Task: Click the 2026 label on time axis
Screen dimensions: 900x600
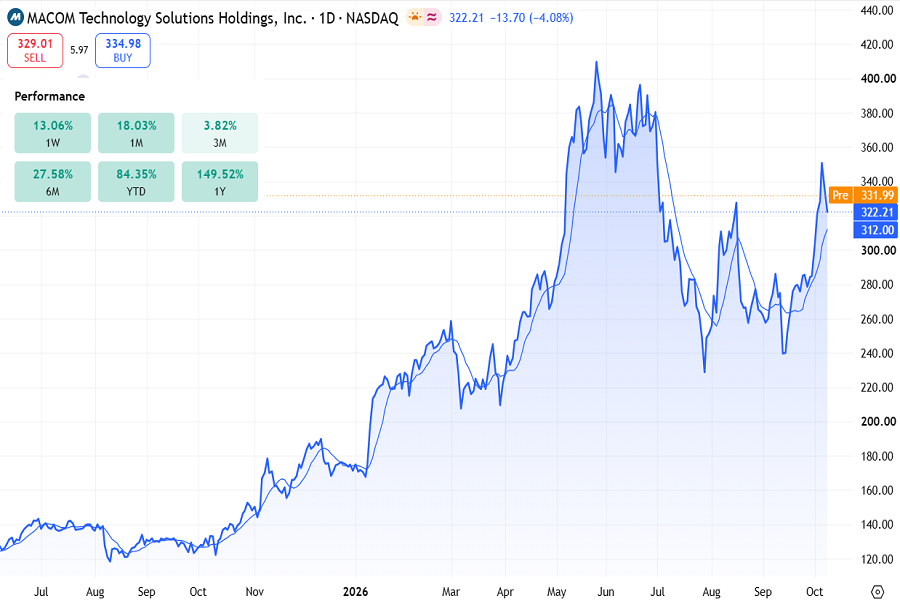Action: pyautogui.click(x=355, y=591)
